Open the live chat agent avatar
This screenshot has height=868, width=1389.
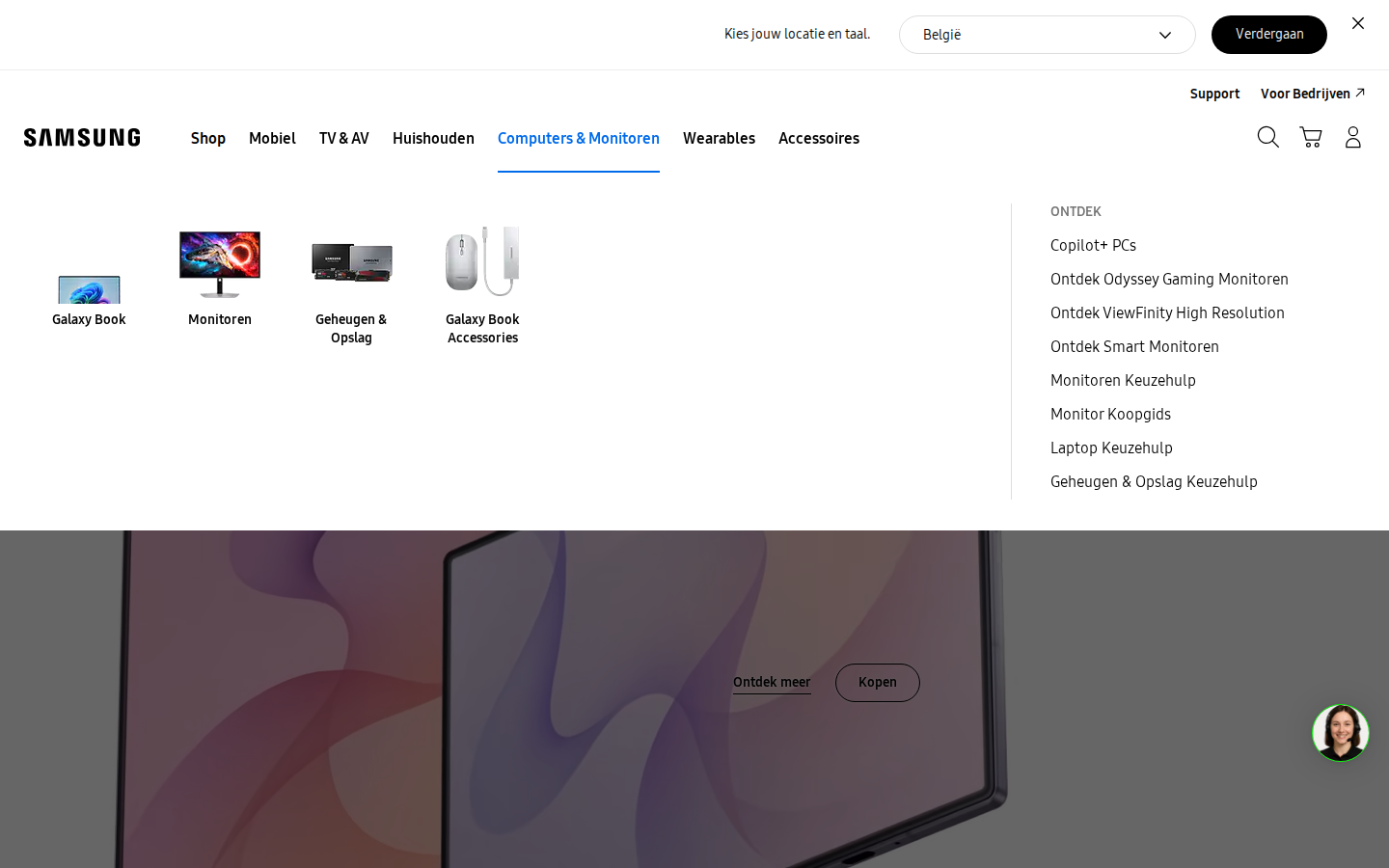[1340, 733]
